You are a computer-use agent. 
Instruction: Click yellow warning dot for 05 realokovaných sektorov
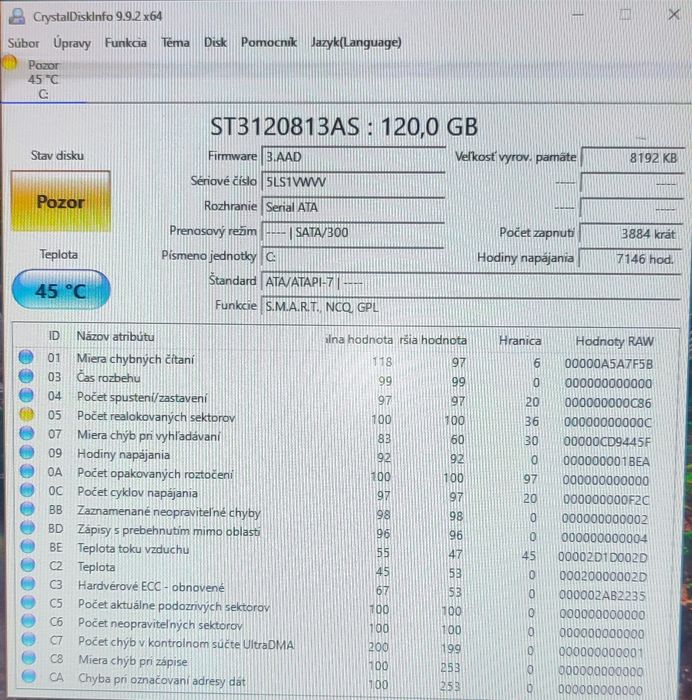coord(26,414)
